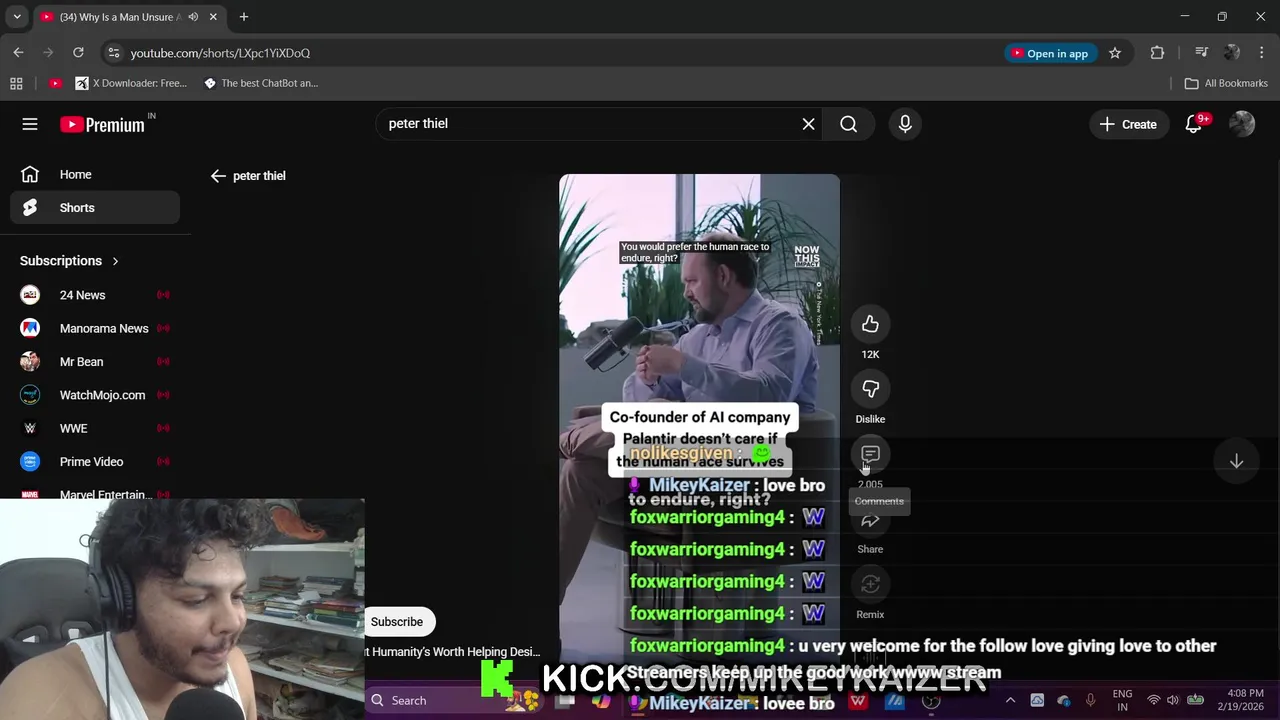The image size is (1280, 720).
Task: Open the apps grid in bookmarks bar
Action: (x=16, y=83)
